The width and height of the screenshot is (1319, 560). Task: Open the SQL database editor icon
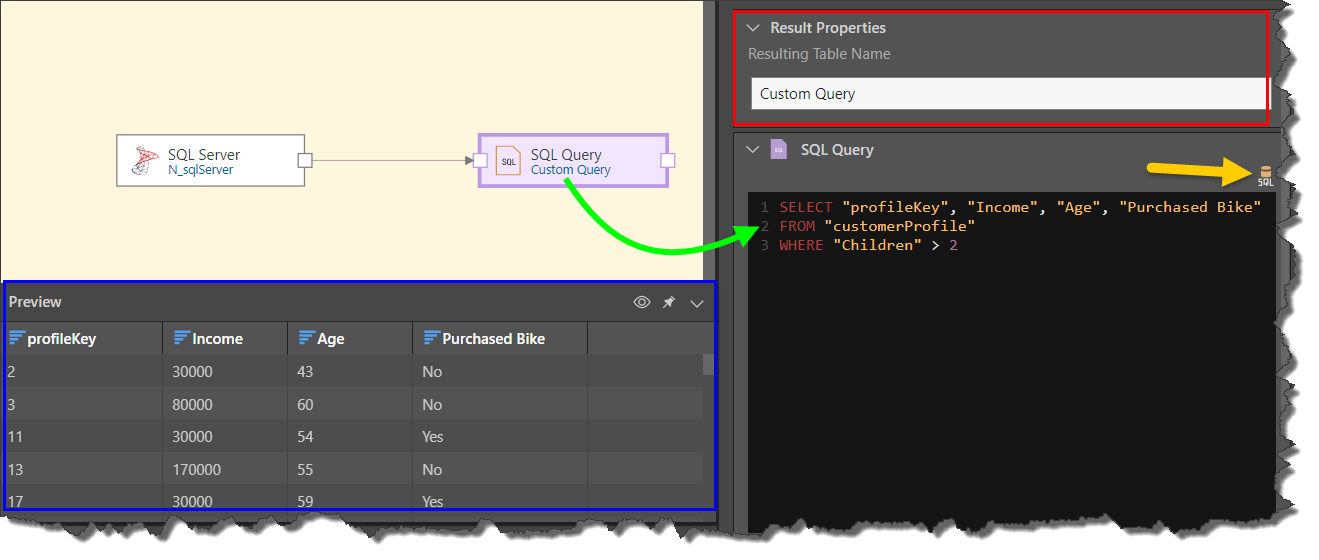[x=1265, y=176]
